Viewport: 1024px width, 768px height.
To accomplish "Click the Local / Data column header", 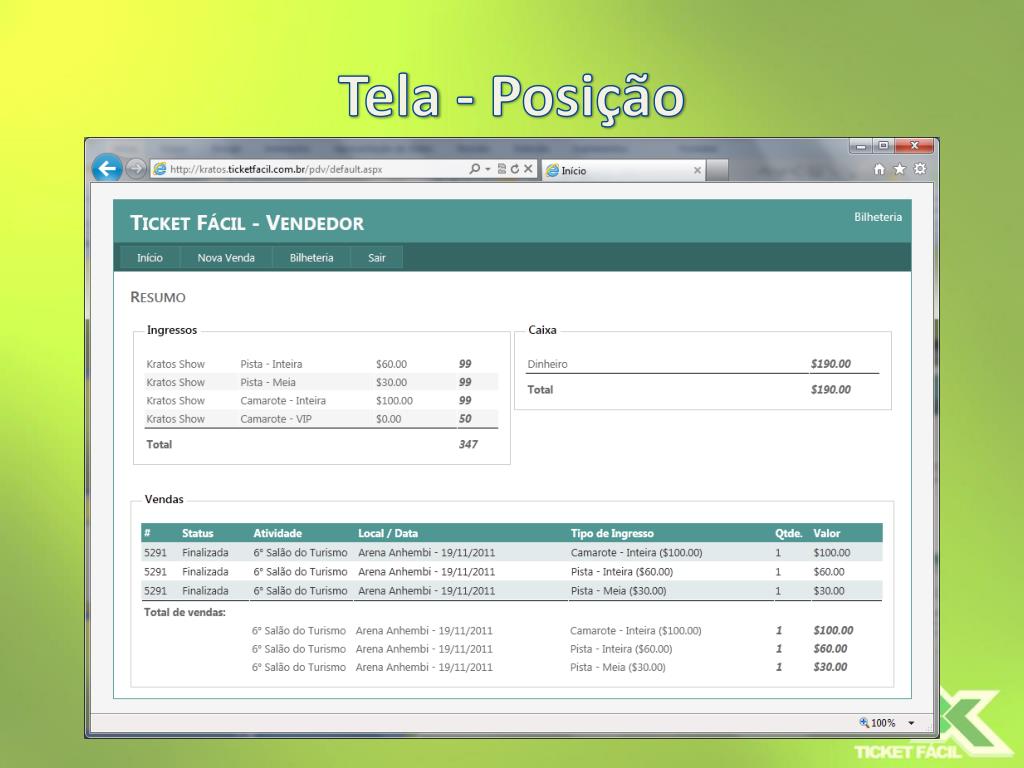I will 388,533.
